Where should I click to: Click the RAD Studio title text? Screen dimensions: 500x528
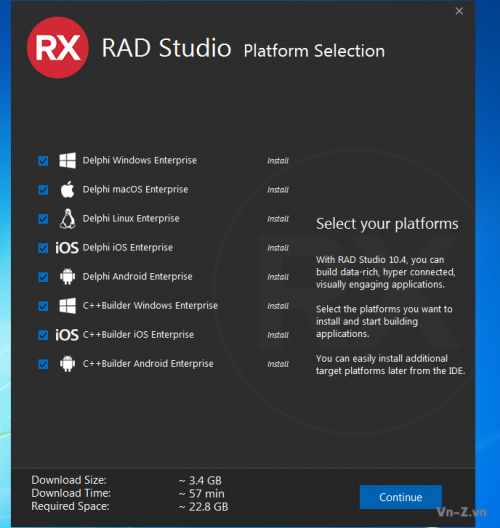click(166, 48)
